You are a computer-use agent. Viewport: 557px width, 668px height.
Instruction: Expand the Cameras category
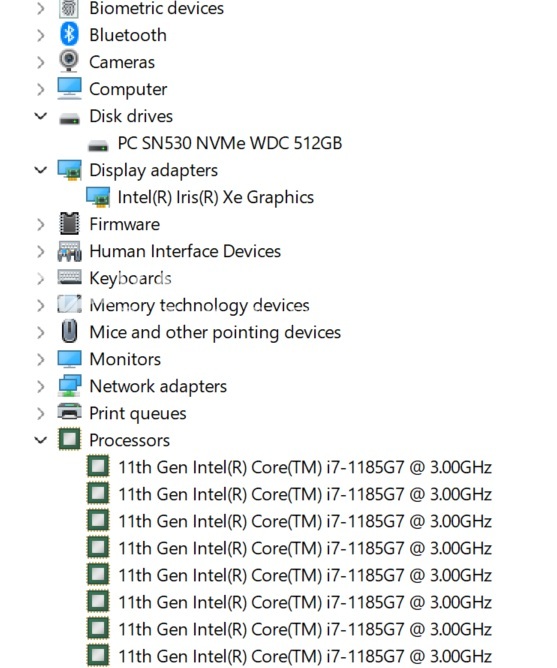coord(40,62)
